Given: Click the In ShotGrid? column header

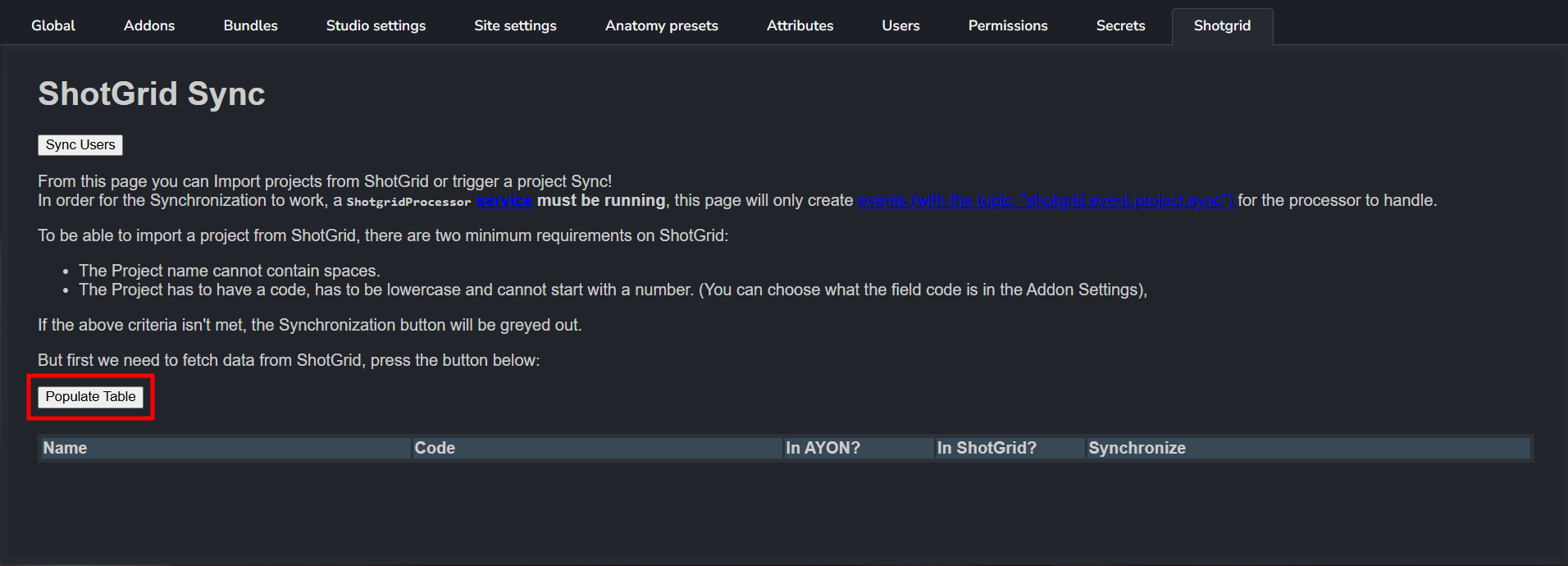Looking at the screenshot, I should pyautogui.click(x=1010, y=448).
